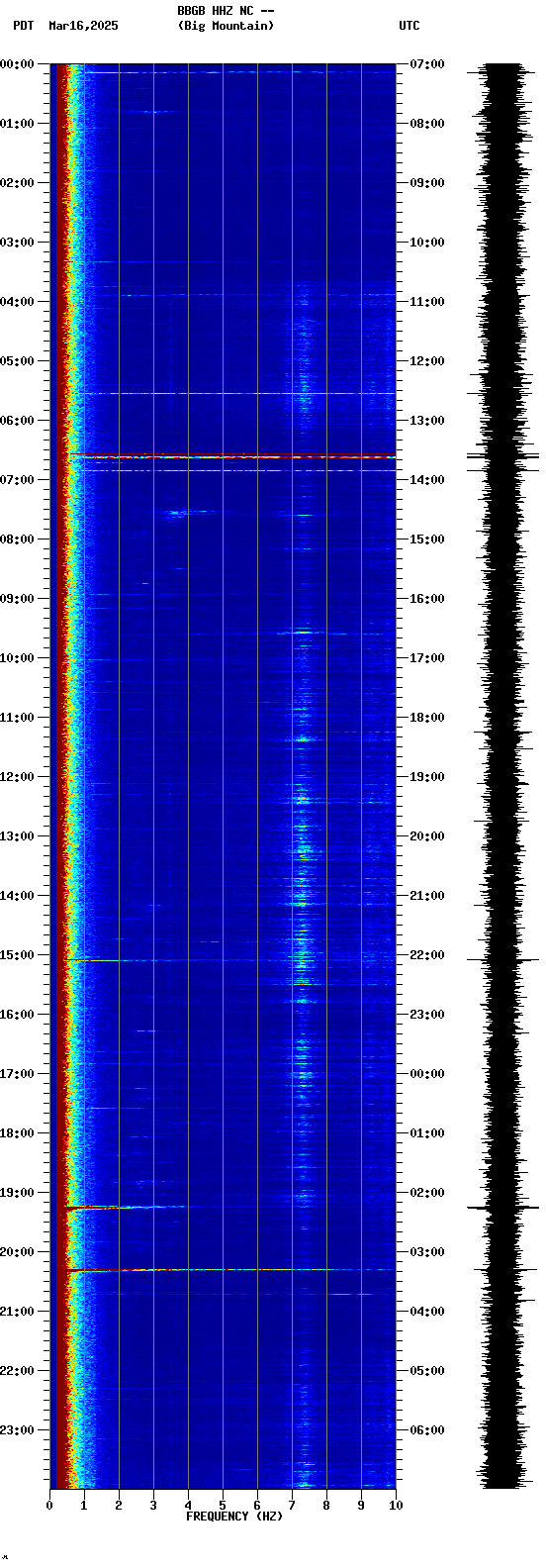The width and height of the screenshot is (546, 1568).
Task: Click the 'UTC' timezone label
Action: [409, 26]
